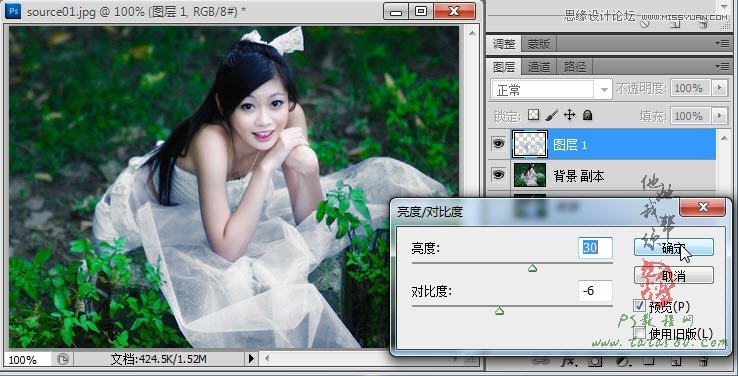The height and width of the screenshot is (376, 738).
Task: Hide 图层 1 with its eye icon
Action: click(498, 144)
